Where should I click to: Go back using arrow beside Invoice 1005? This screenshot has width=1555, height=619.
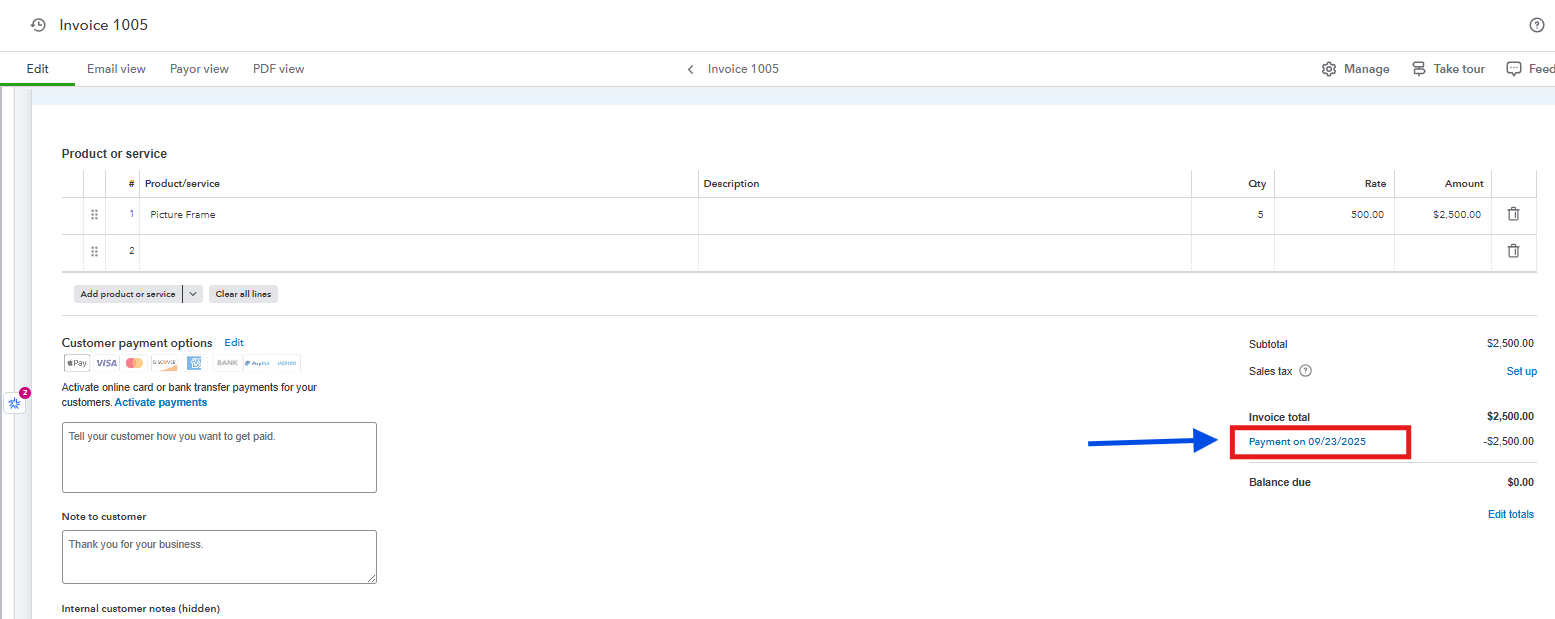[690, 69]
